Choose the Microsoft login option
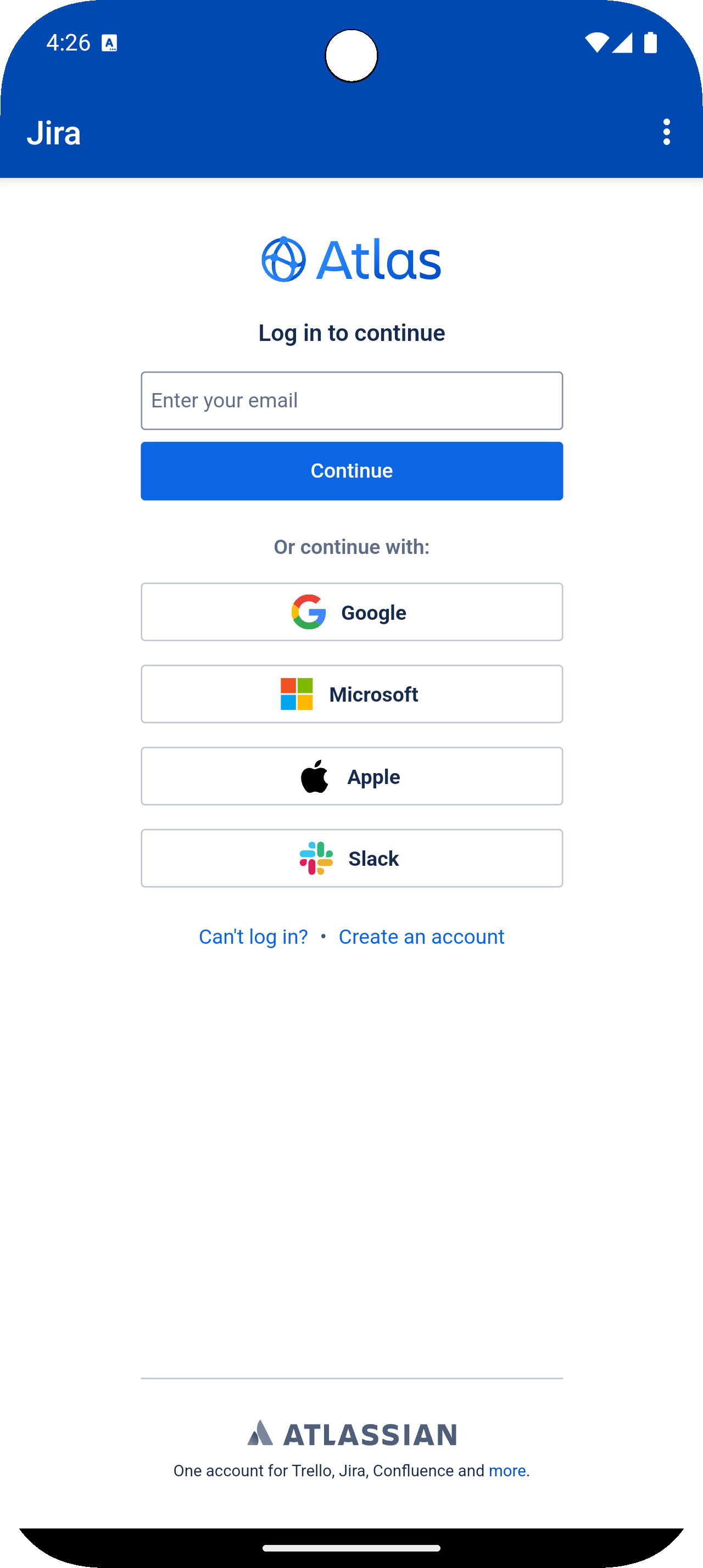Image resolution: width=703 pixels, height=1568 pixels. coord(352,694)
